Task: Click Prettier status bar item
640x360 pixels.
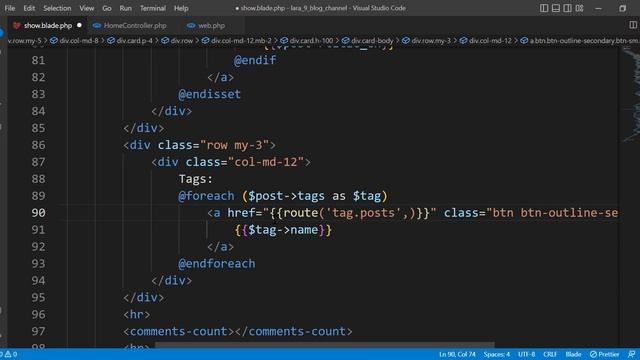Action: 604,354
